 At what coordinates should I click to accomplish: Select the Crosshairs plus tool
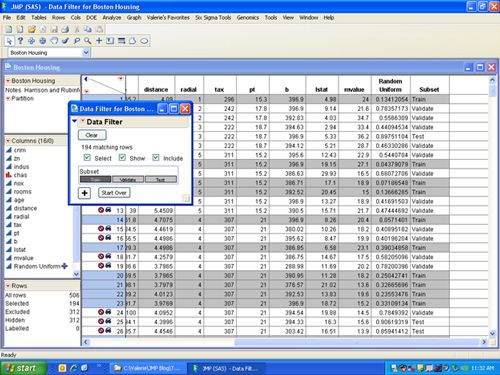pyautogui.click(x=99, y=41)
